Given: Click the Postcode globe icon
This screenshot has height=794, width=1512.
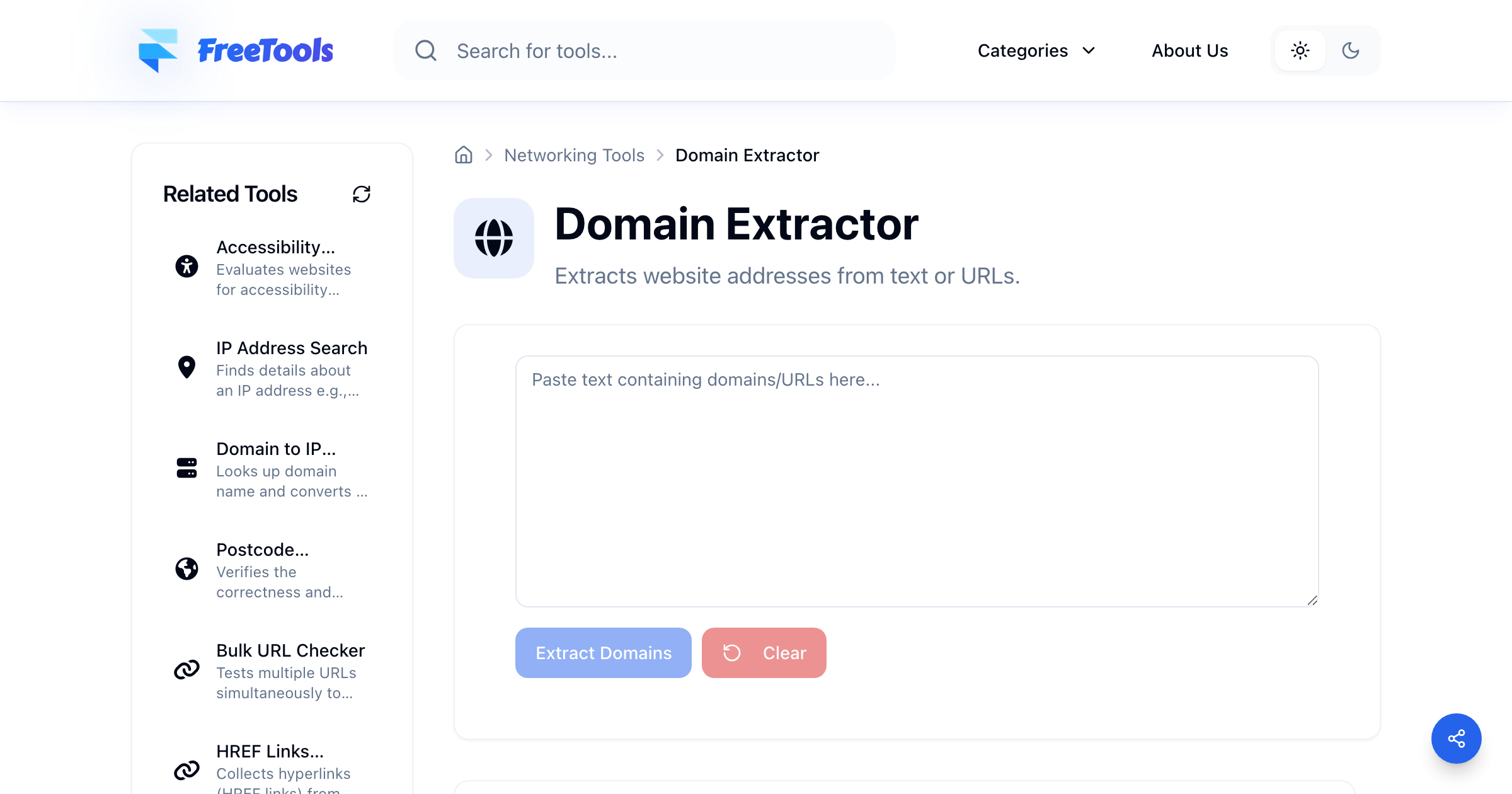Looking at the screenshot, I should tap(186, 568).
